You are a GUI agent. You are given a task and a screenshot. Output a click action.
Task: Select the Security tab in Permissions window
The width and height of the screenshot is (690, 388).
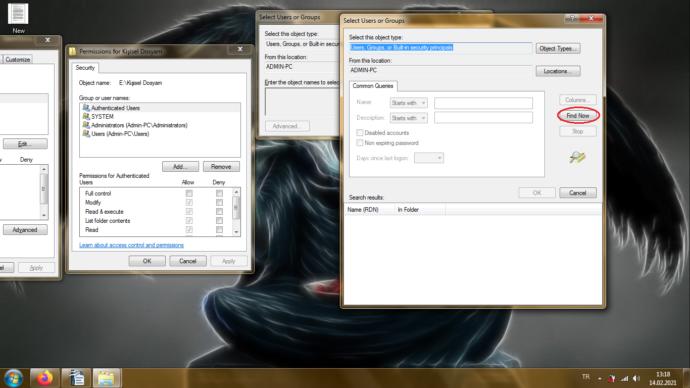click(x=85, y=68)
